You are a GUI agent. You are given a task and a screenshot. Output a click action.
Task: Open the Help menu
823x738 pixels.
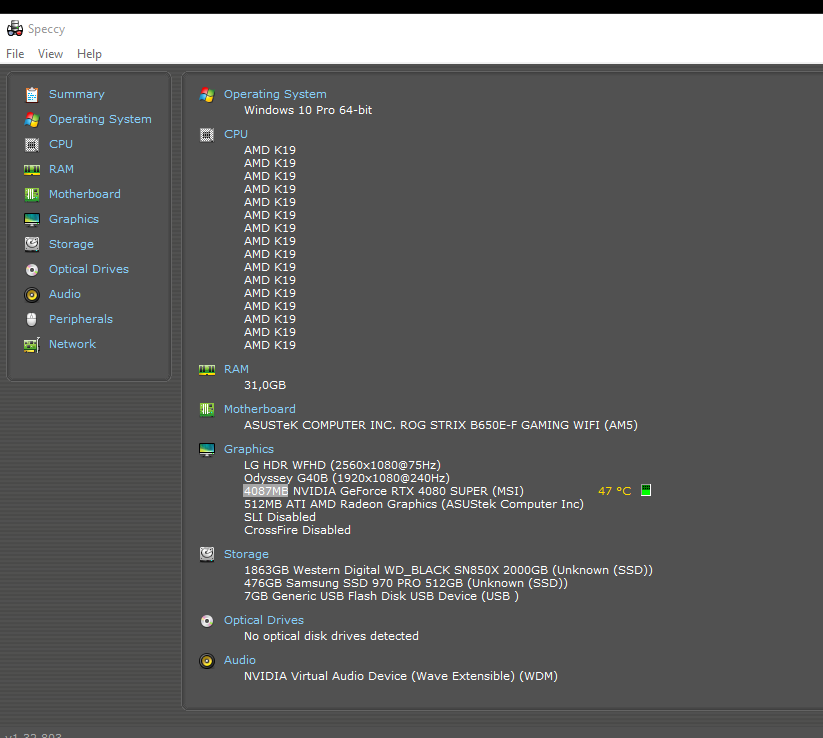(x=89, y=54)
